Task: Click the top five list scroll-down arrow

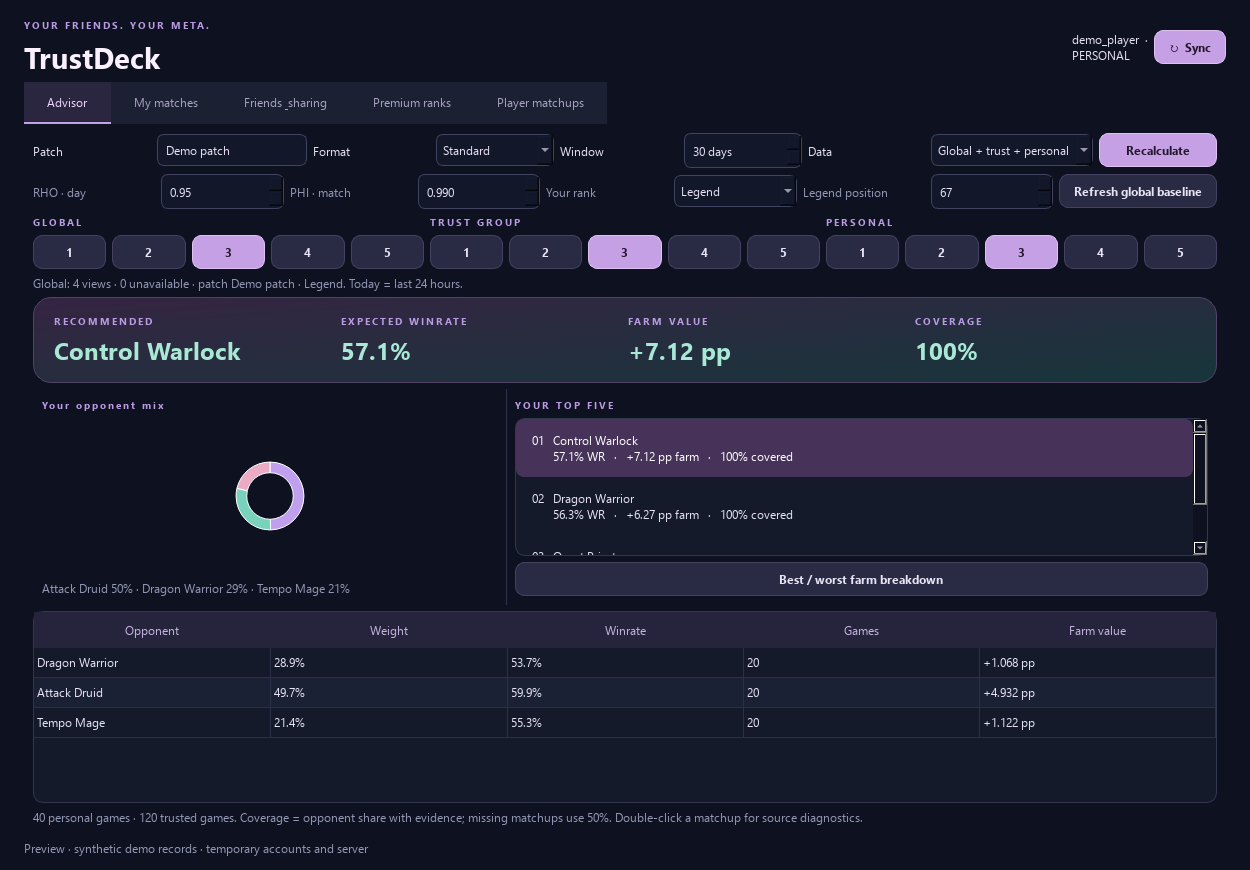Action: tap(1200, 547)
